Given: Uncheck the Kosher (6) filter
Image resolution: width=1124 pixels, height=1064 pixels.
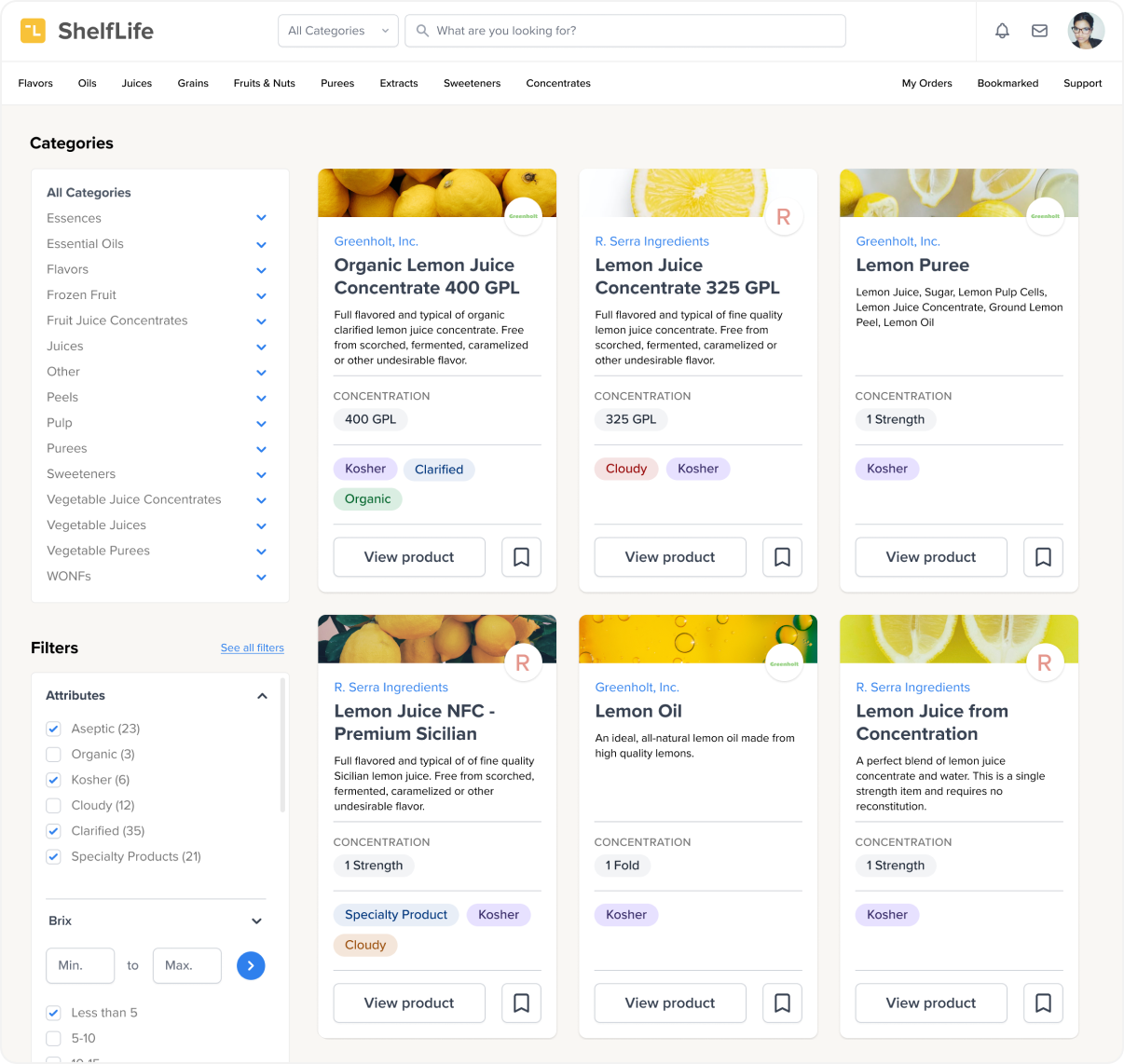Looking at the screenshot, I should pos(53,780).
